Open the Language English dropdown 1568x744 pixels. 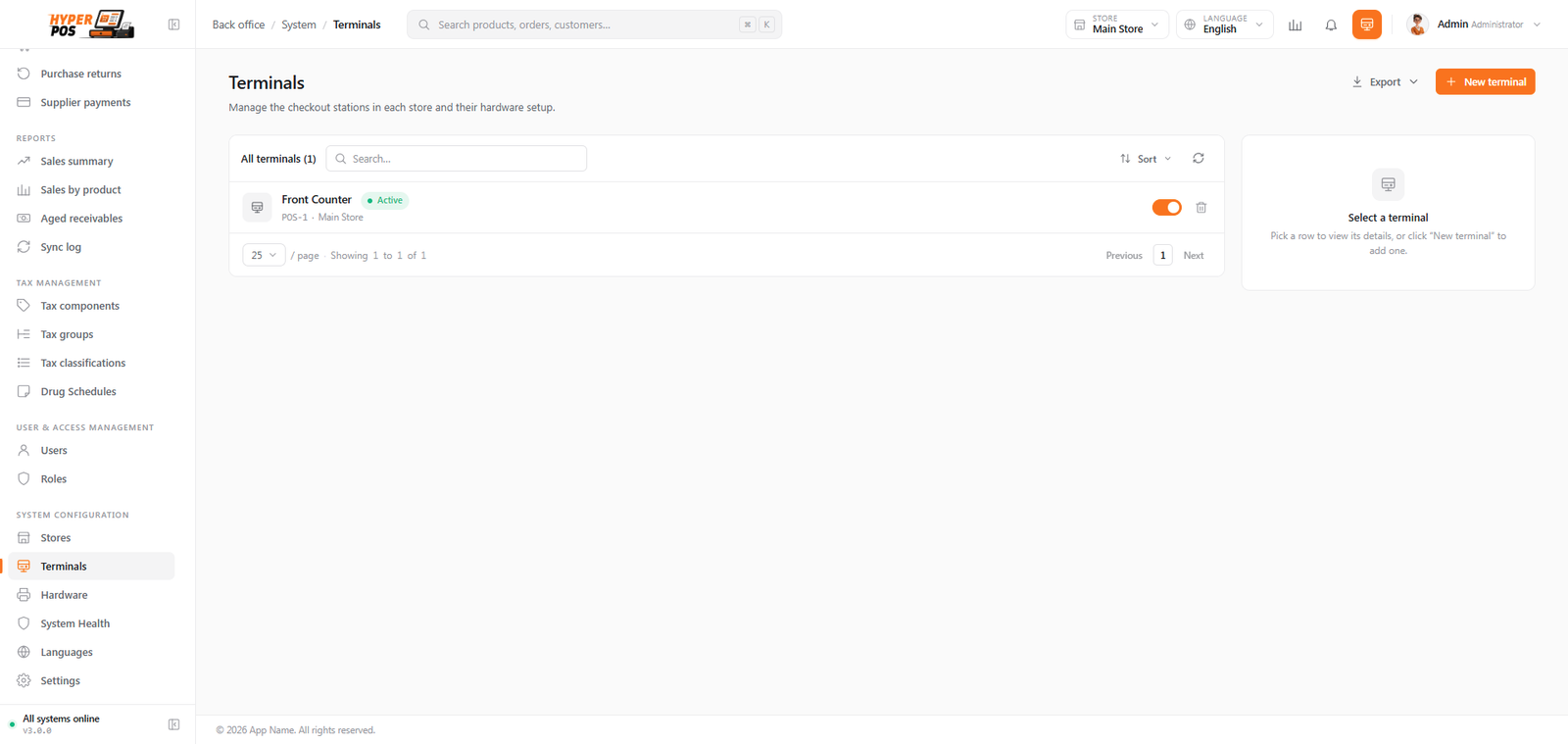click(x=1225, y=25)
